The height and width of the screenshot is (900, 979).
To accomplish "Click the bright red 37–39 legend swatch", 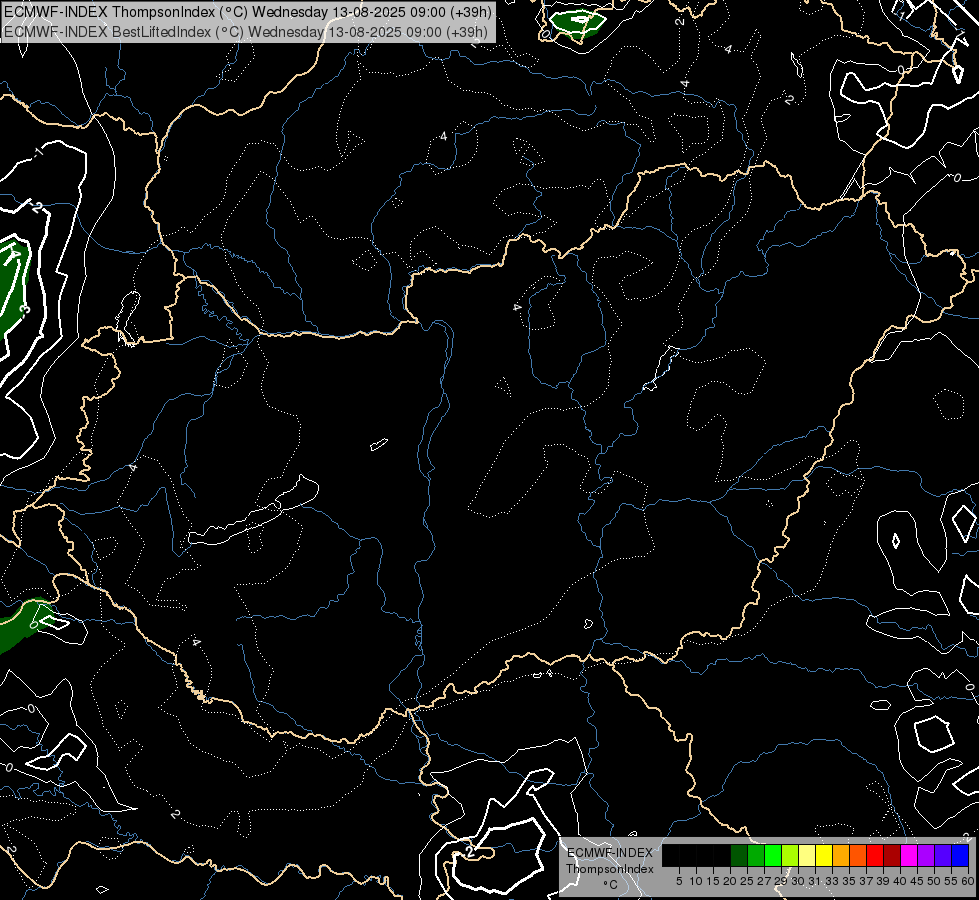I will 874,856.
